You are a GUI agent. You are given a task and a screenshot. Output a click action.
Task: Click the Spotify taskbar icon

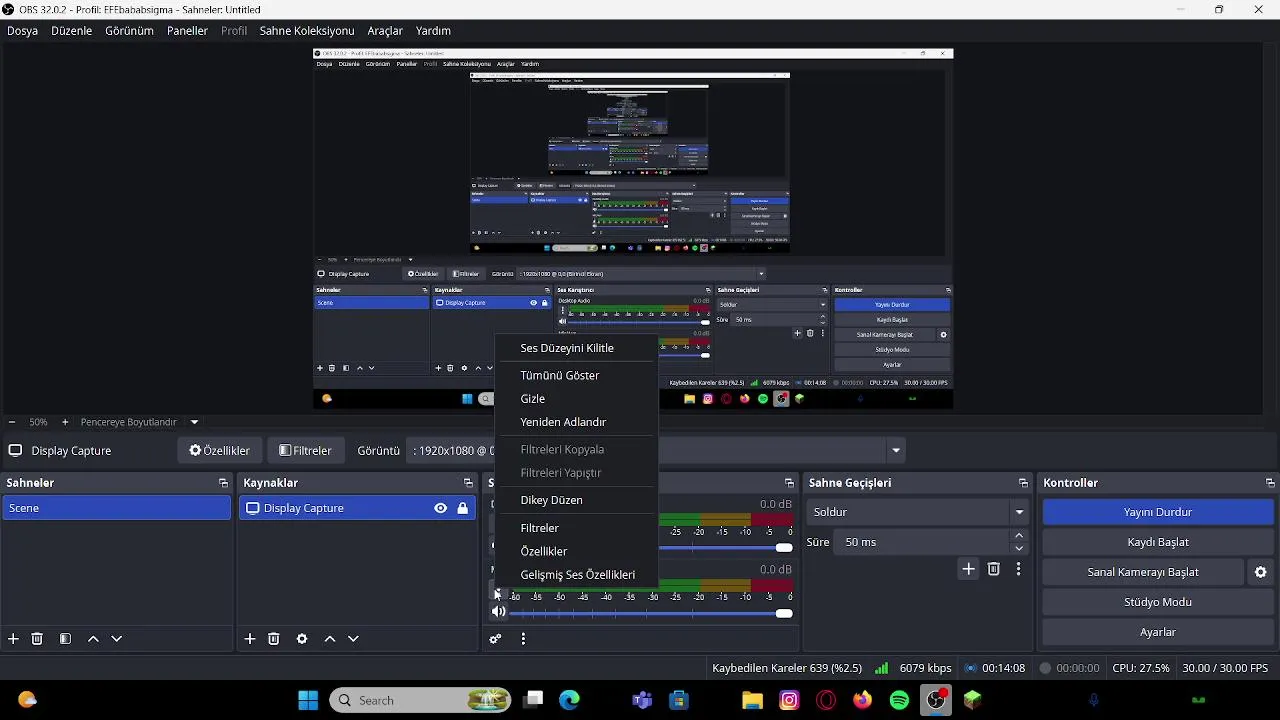click(x=899, y=700)
